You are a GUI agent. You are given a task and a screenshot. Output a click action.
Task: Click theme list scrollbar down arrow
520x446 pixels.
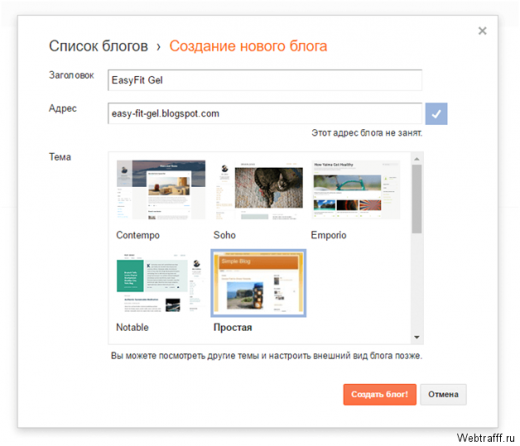point(417,337)
